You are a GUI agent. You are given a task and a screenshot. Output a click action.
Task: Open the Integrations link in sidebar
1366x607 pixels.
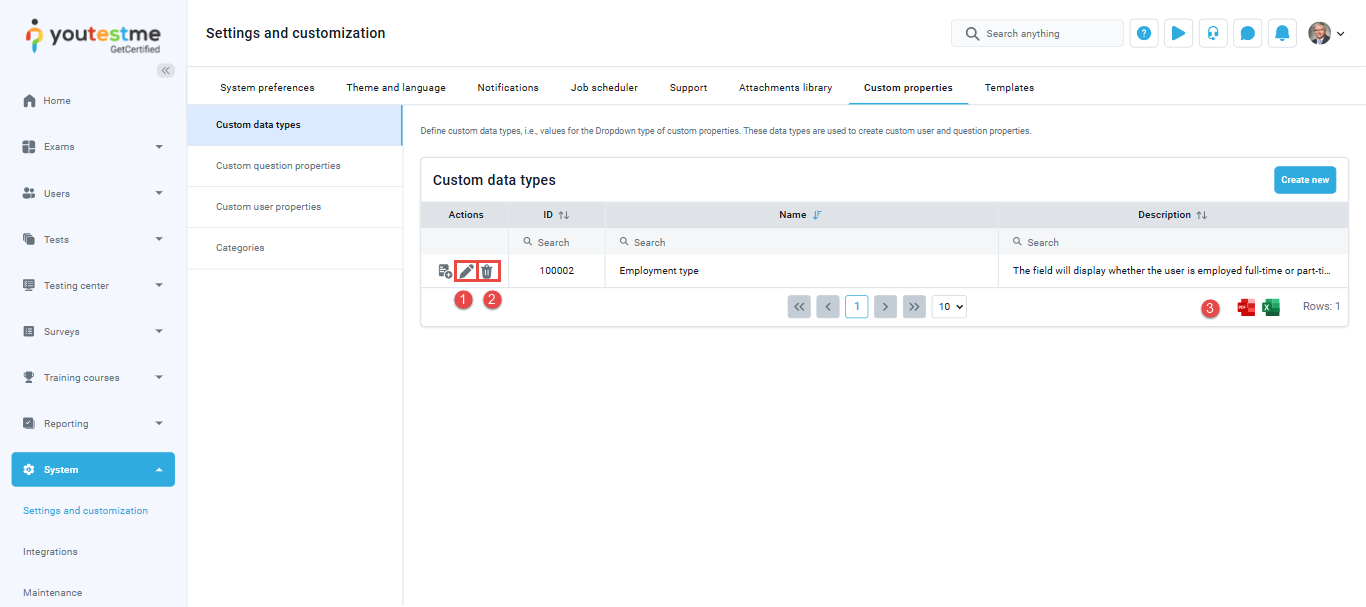50,552
